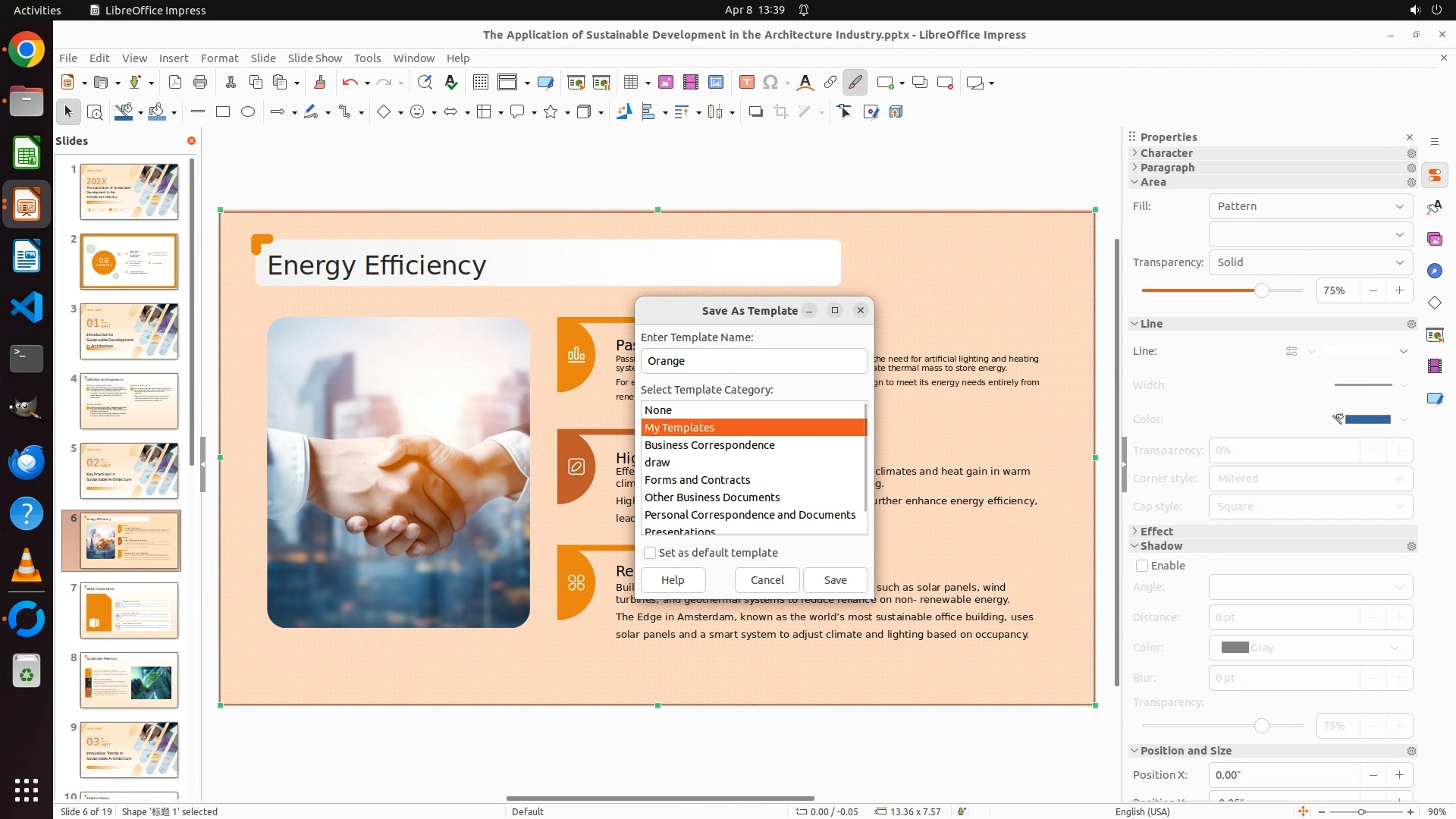Select the Ellipse drawing tool
This screenshot has width=1456, height=819.
tap(248, 112)
